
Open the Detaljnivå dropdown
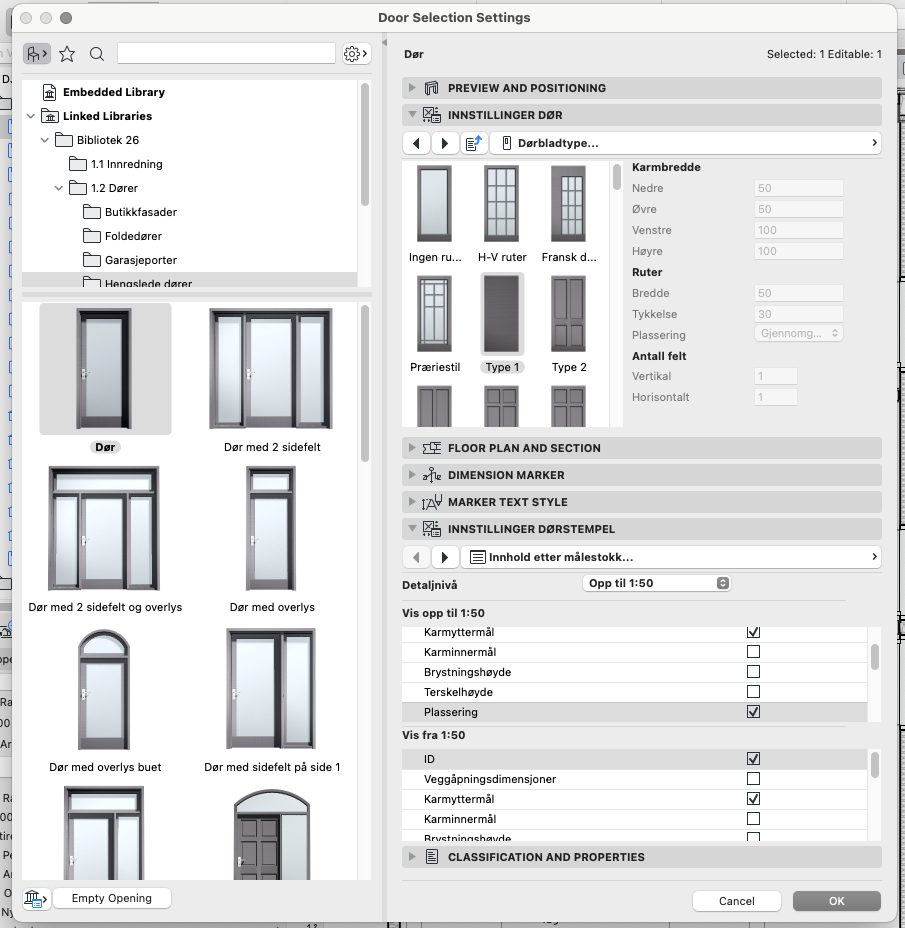pos(656,583)
